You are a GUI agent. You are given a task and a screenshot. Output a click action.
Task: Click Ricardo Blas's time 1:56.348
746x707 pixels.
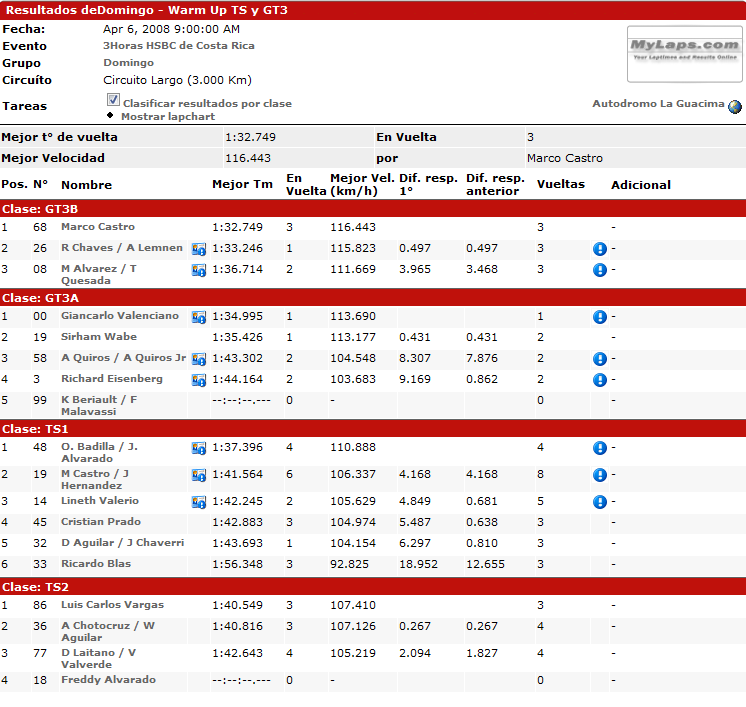pyautogui.click(x=237, y=564)
